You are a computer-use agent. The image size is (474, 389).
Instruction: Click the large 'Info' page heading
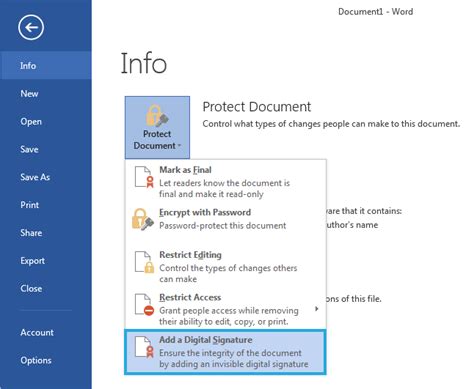tap(144, 63)
